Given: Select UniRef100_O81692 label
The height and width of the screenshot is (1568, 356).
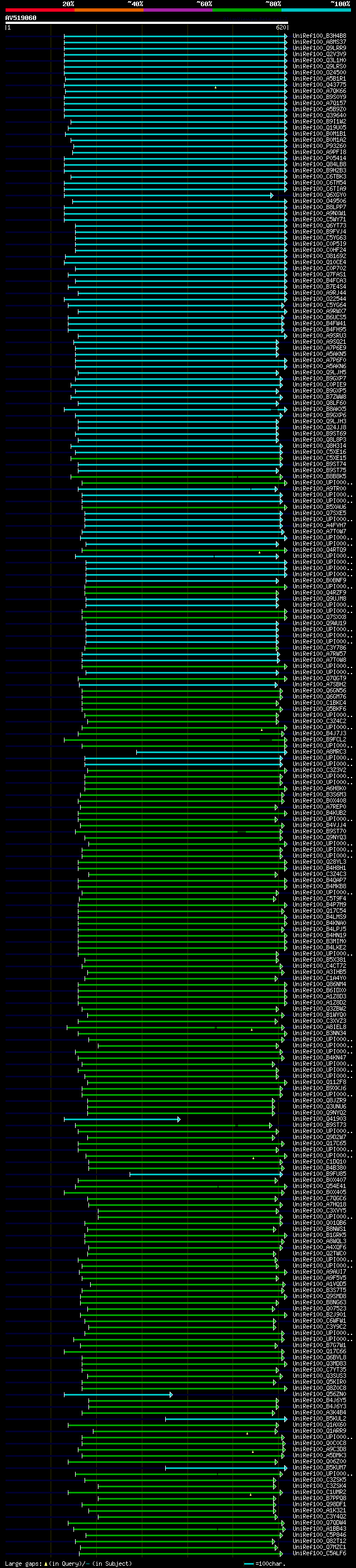Looking at the screenshot, I should (319, 256).
